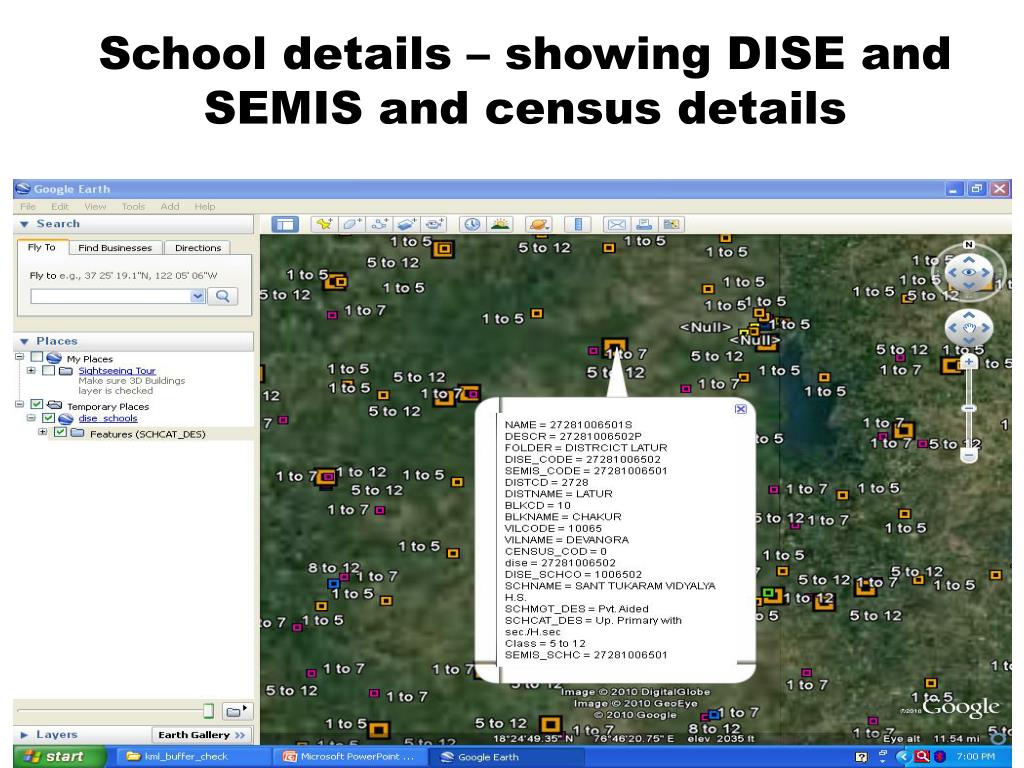Image resolution: width=1024 pixels, height=768 pixels.
Task: Click the map zoom slider track
Action: tap(969, 409)
